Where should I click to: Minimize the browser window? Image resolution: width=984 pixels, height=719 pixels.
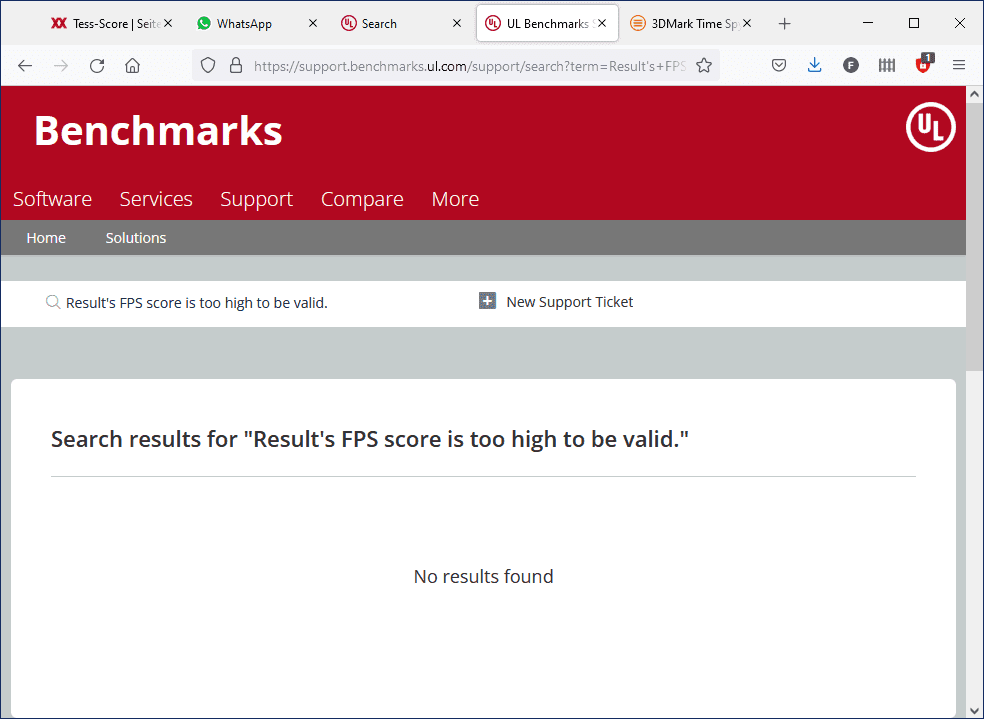(x=868, y=23)
